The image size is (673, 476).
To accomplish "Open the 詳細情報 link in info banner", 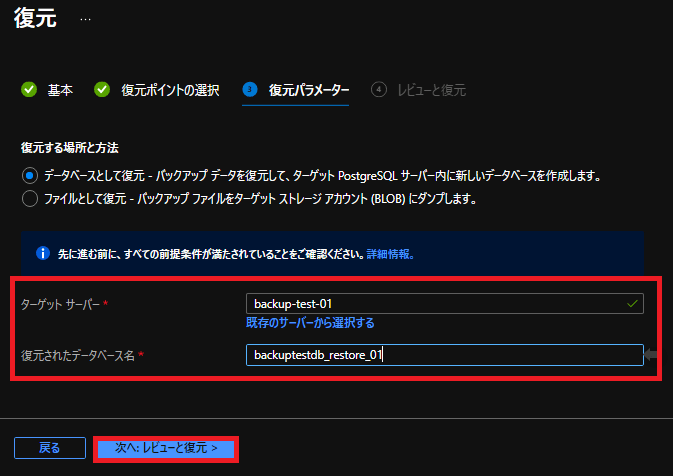I will pos(390,254).
